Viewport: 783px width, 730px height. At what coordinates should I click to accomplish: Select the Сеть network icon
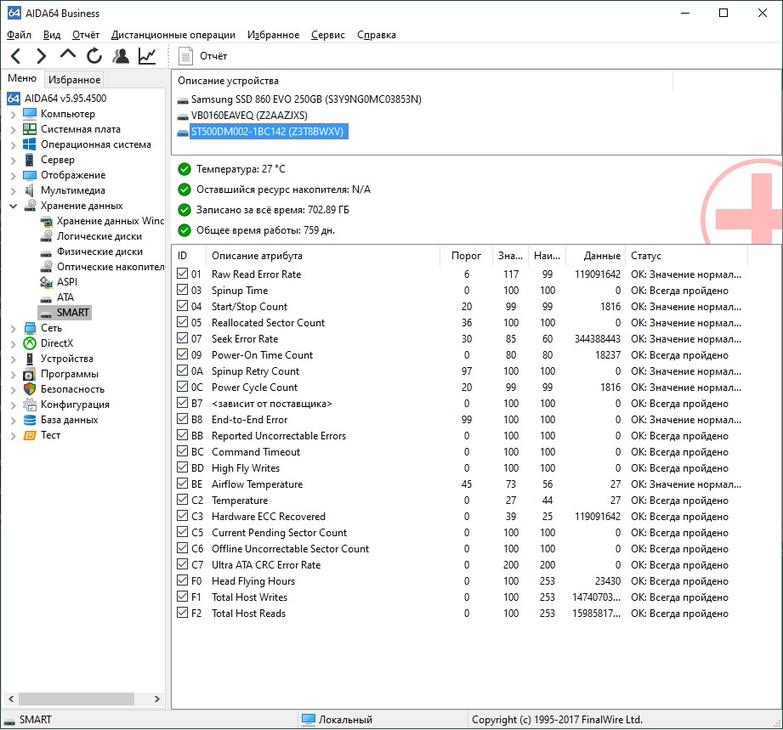[x=30, y=328]
